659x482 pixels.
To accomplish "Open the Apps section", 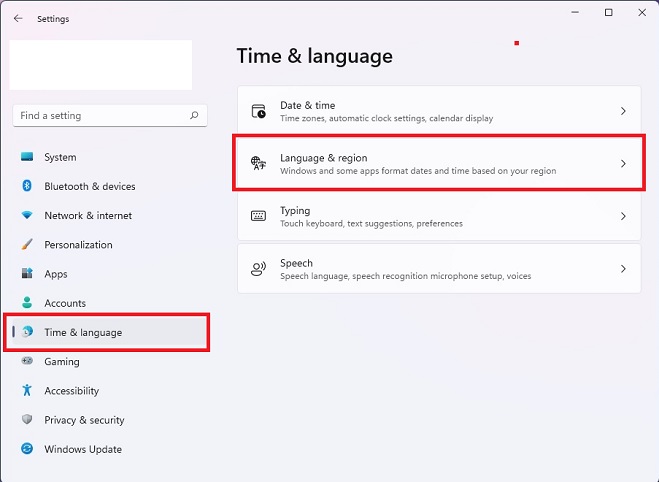I will tap(56, 274).
